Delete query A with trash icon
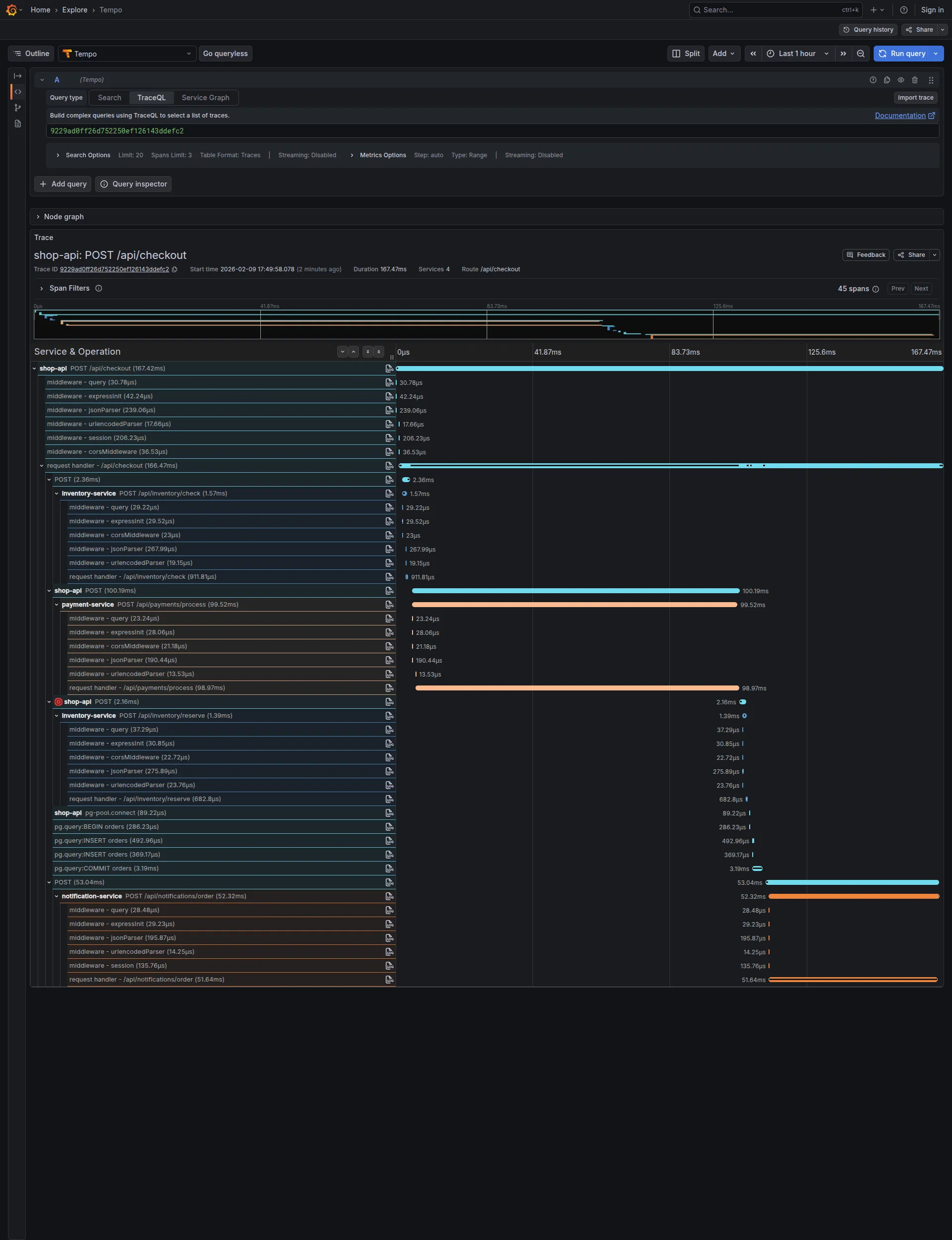The height and width of the screenshot is (1240, 952). coord(915,80)
